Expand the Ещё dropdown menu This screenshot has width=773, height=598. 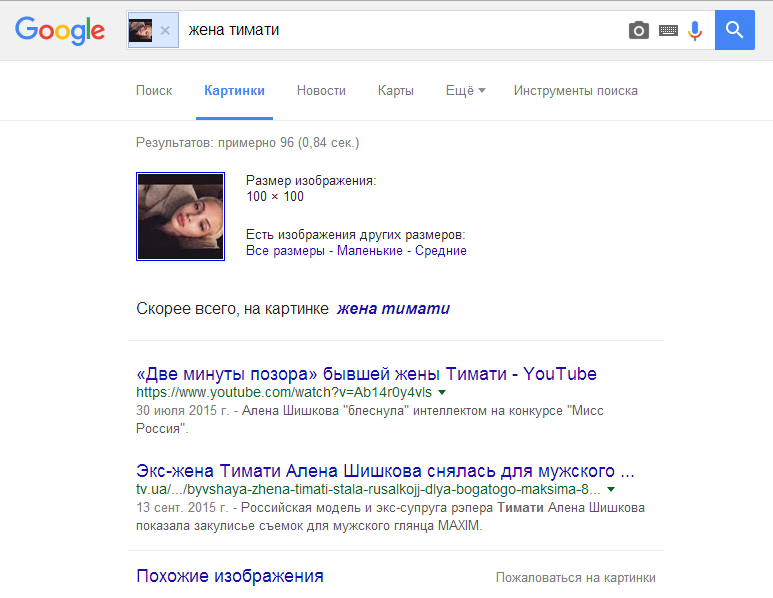(x=465, y=91)
